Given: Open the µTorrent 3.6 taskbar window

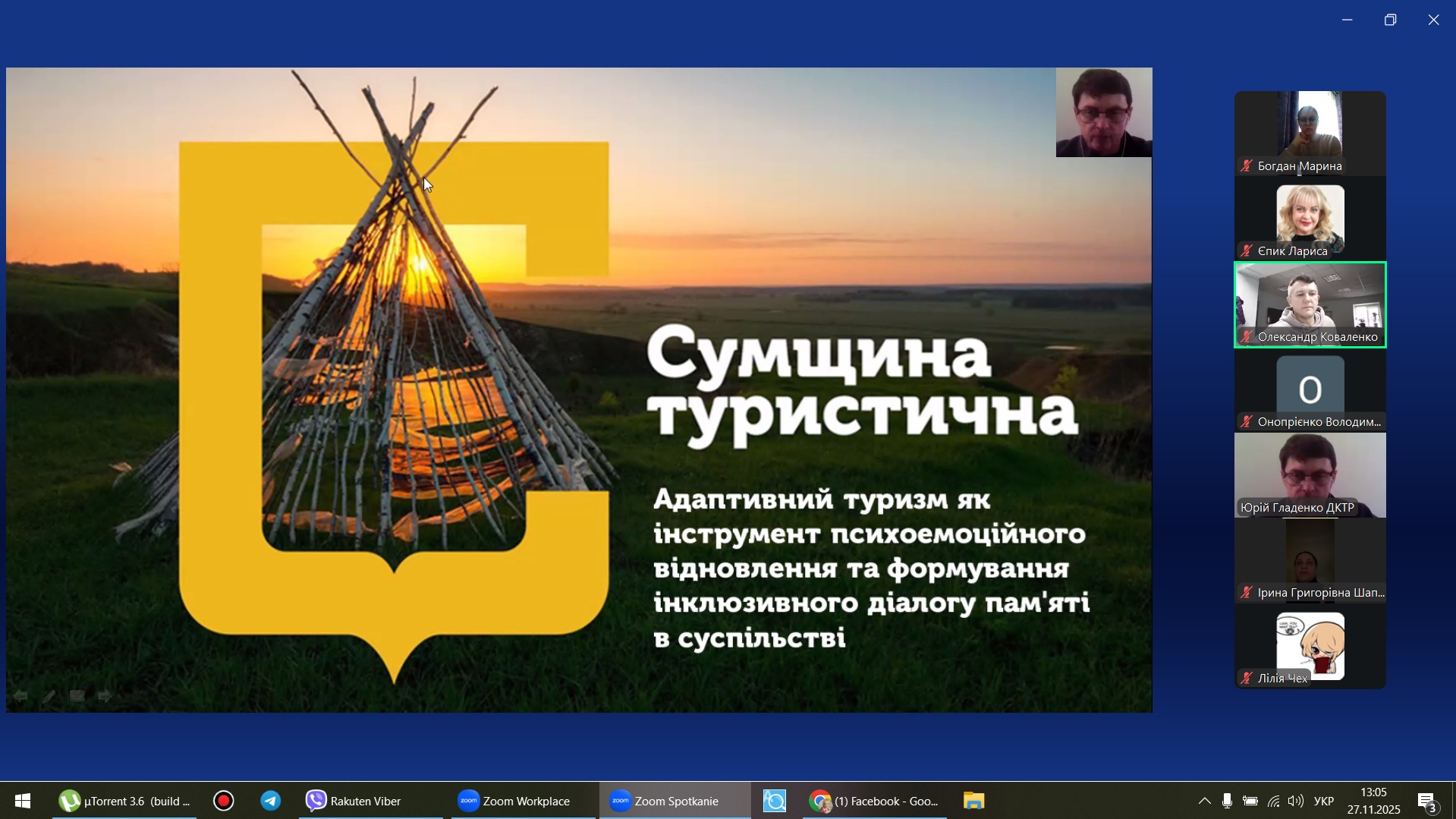Looking at the screenshot, I should click(x=124, y=801).
